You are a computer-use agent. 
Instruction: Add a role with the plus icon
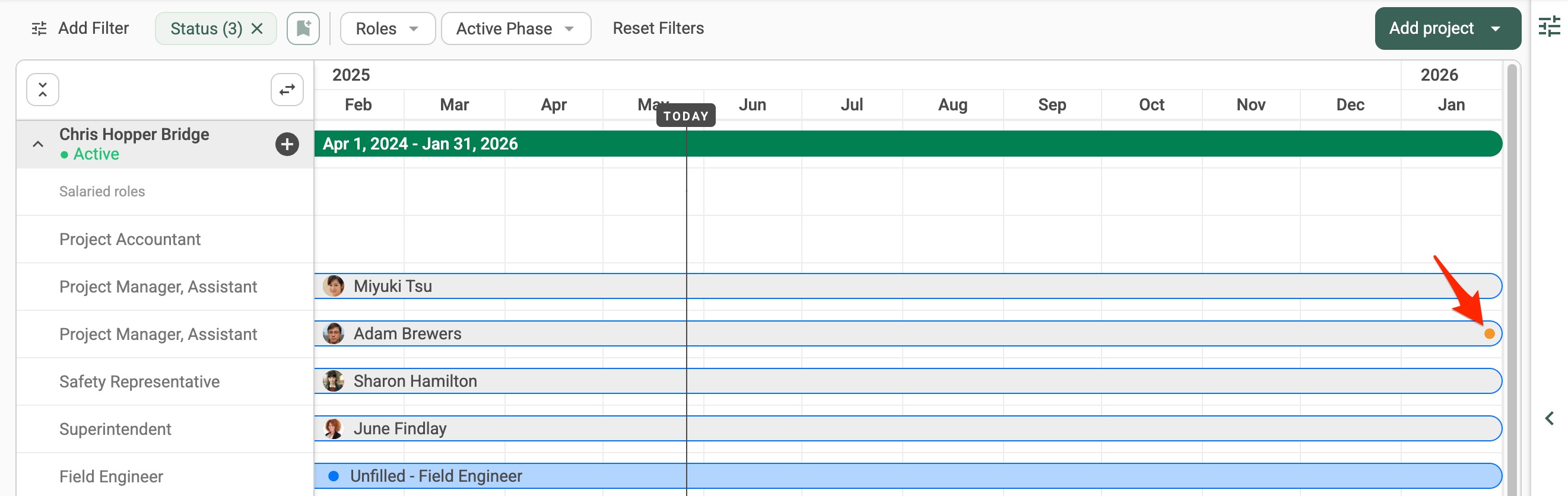tap(287, 144)
